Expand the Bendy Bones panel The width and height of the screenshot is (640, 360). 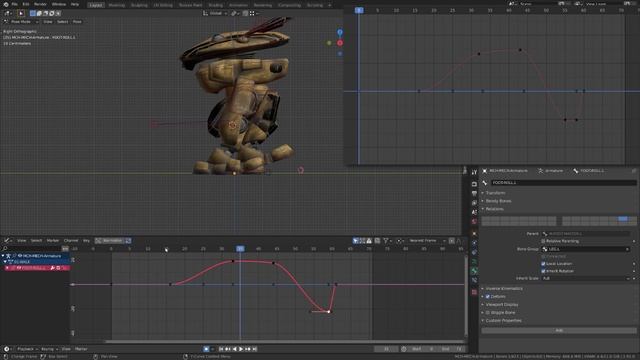tap(498, 201)
